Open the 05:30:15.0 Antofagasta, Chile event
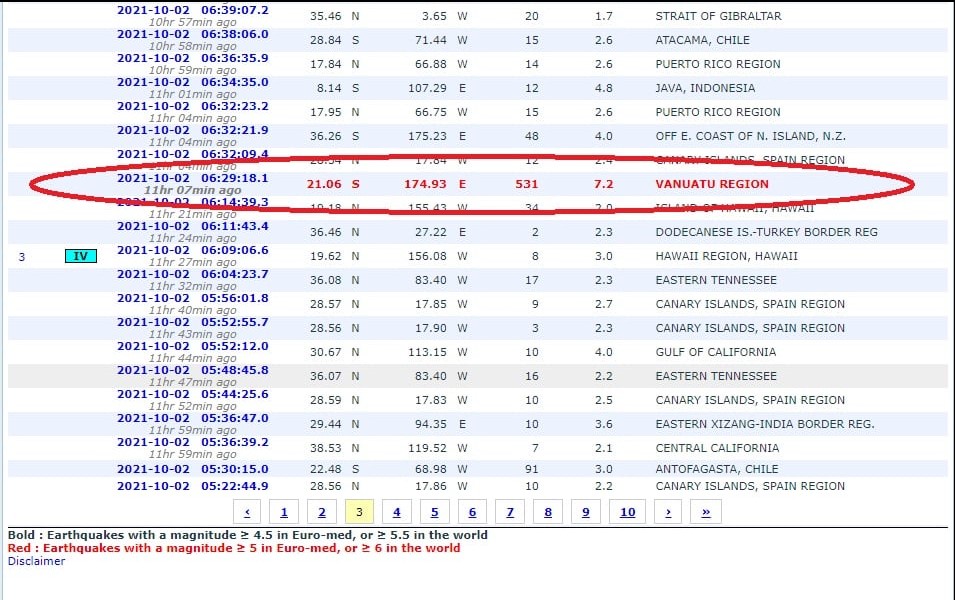 192,468
